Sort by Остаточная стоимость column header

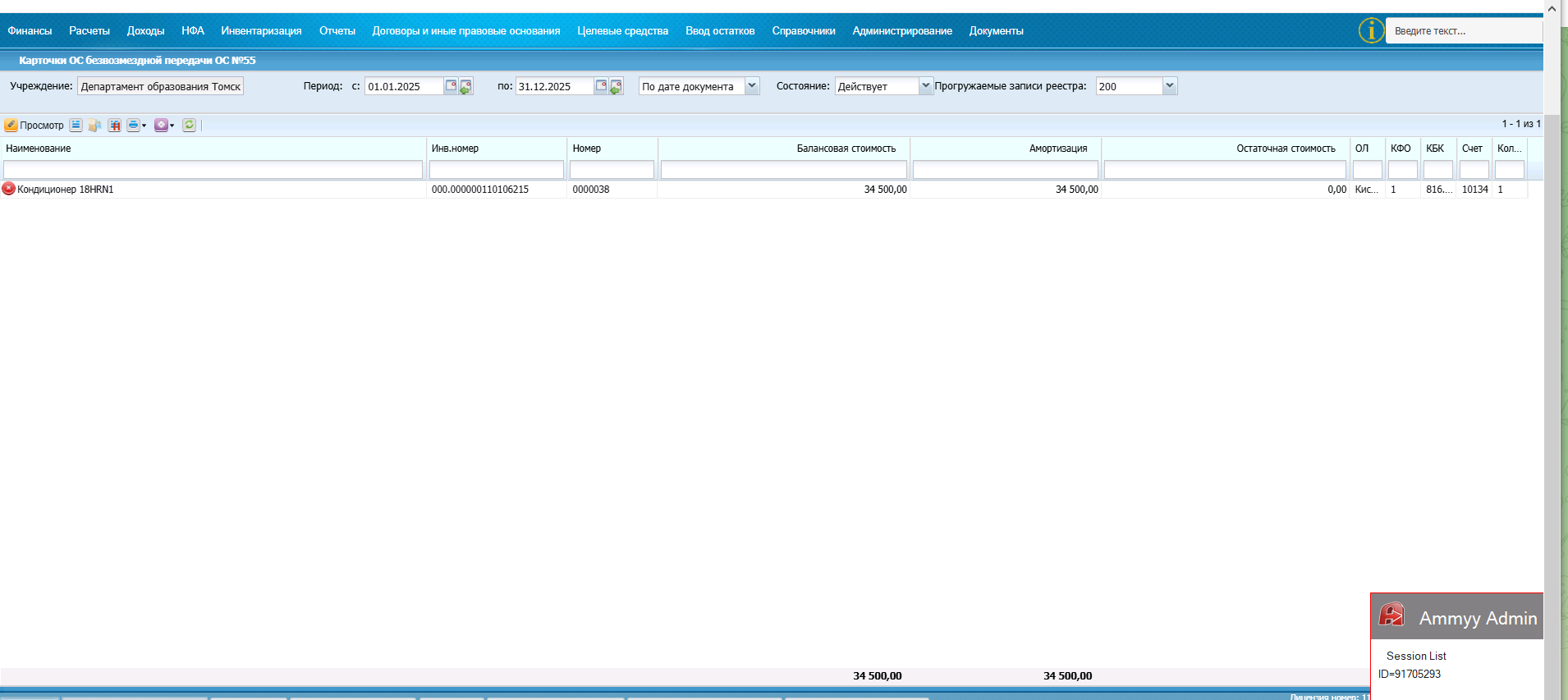click(1225, 149)
